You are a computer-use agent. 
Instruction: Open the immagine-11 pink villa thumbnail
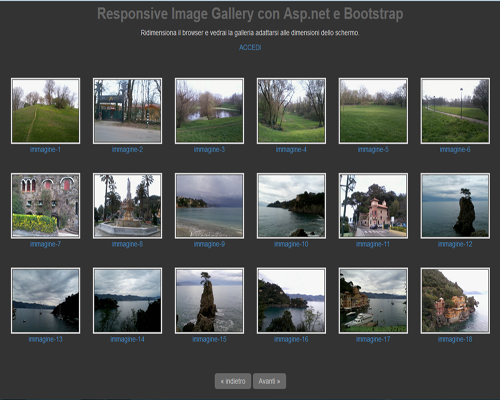(373, 206)
